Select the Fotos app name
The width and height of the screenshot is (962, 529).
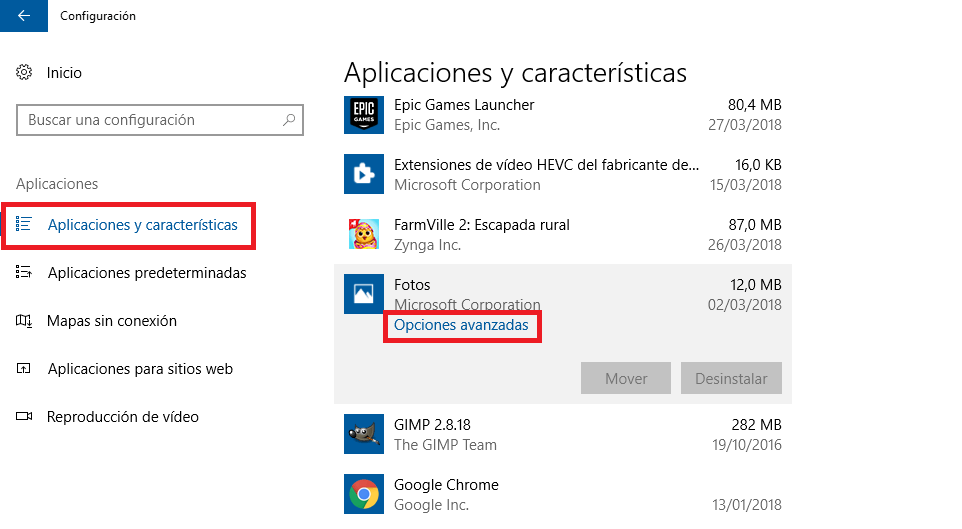point(412,285)
